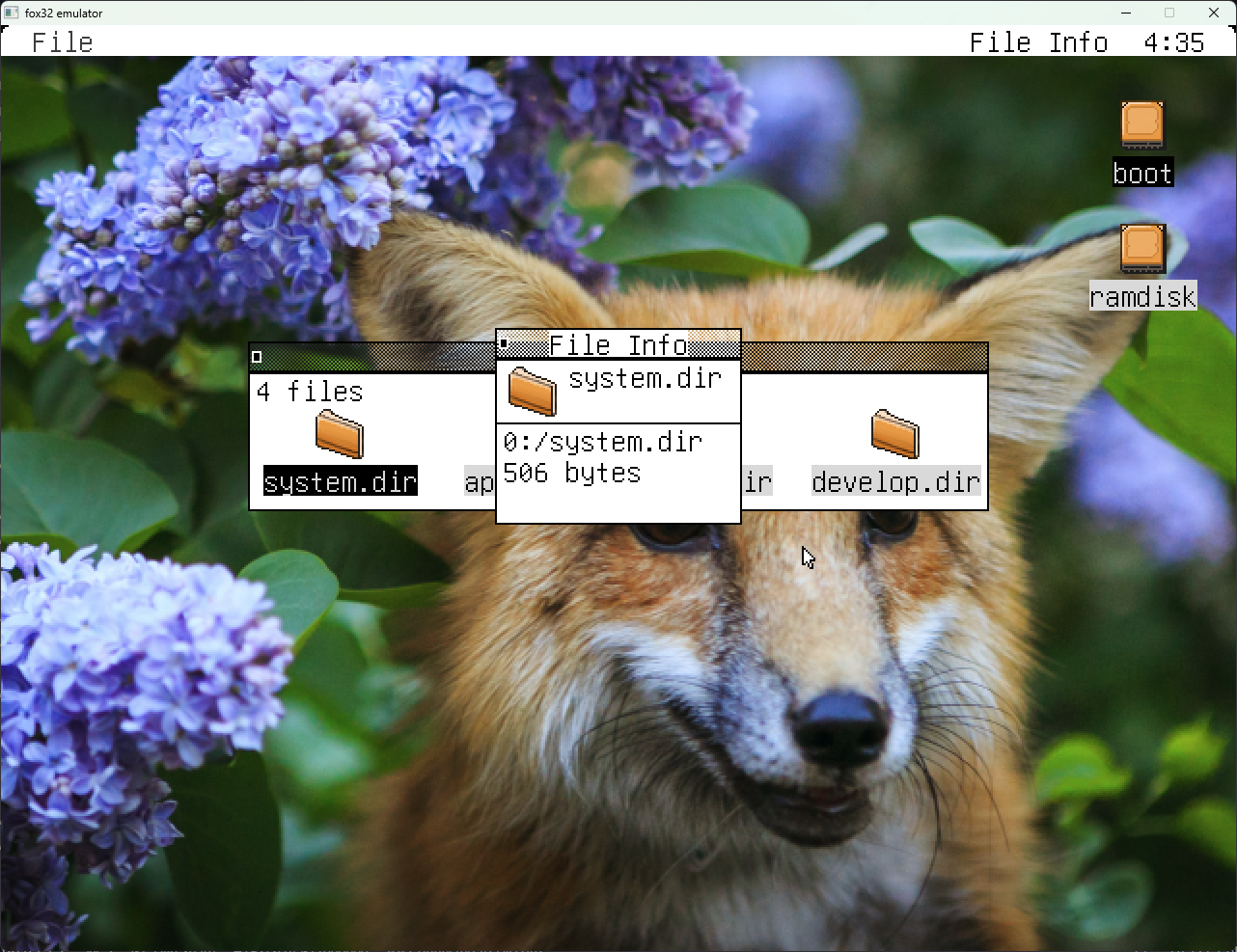Open the File menu
The image size is (1237, 952).
pos(63,42)
